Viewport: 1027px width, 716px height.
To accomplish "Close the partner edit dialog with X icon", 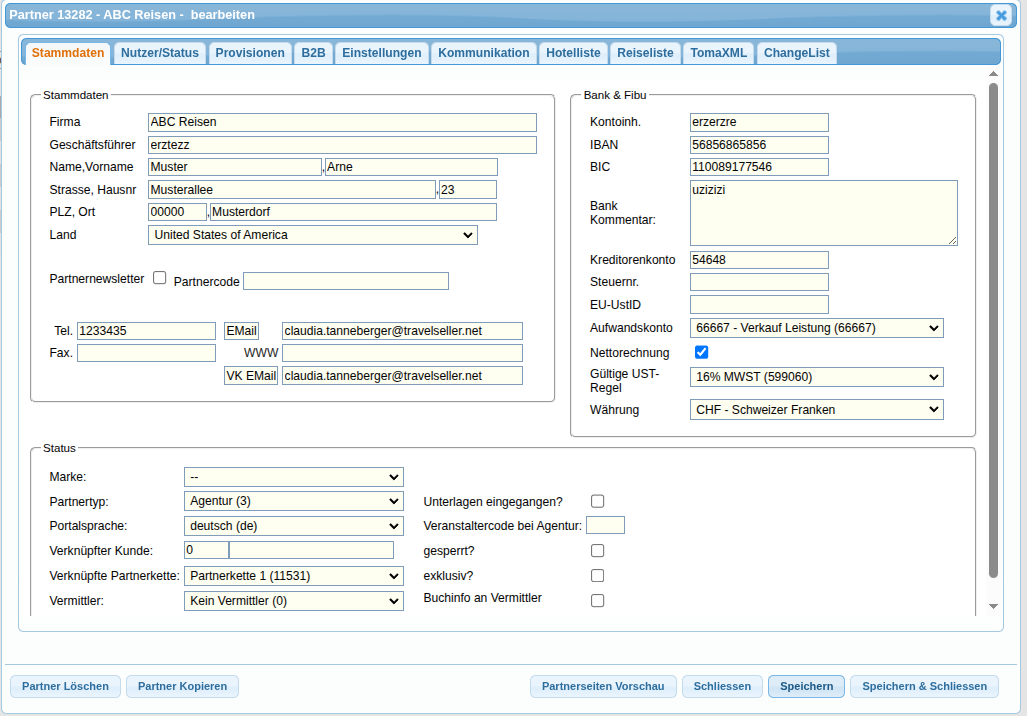I will (1001, 15).
